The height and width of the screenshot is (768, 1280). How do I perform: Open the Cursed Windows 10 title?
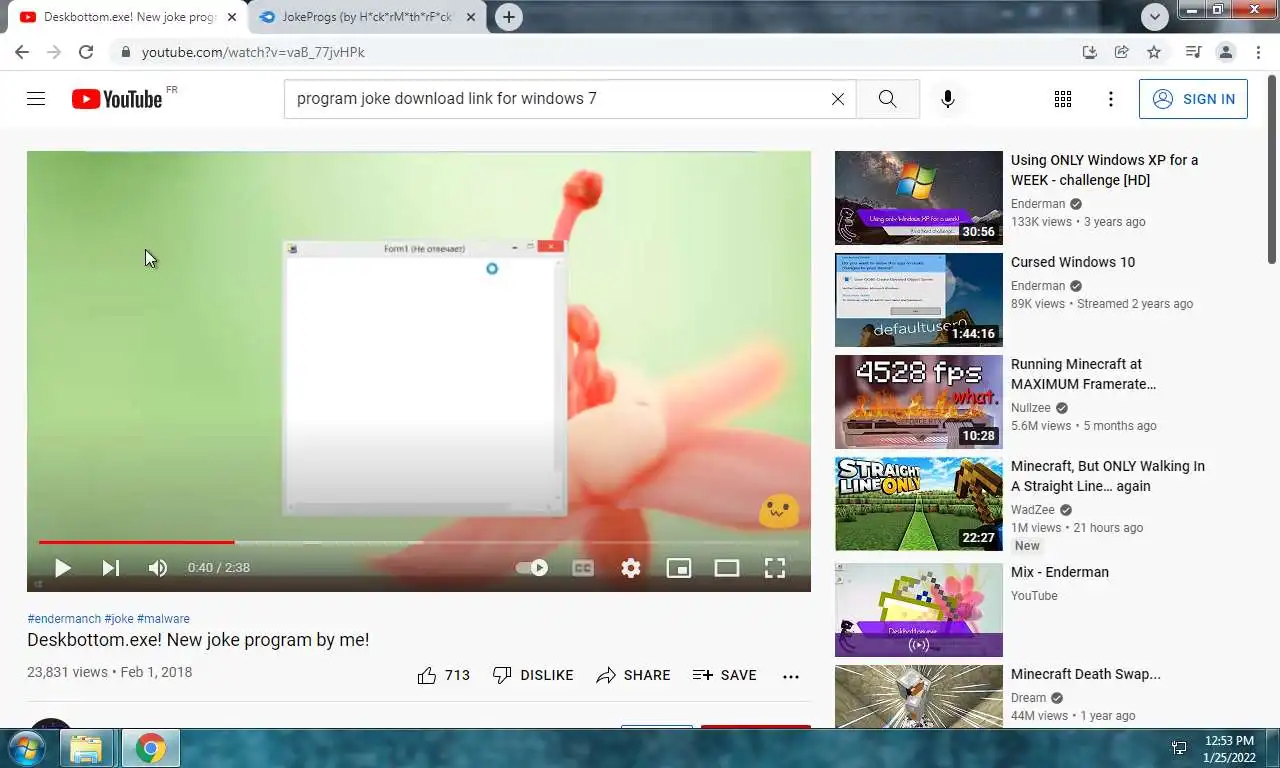(x=1073, y=262)
